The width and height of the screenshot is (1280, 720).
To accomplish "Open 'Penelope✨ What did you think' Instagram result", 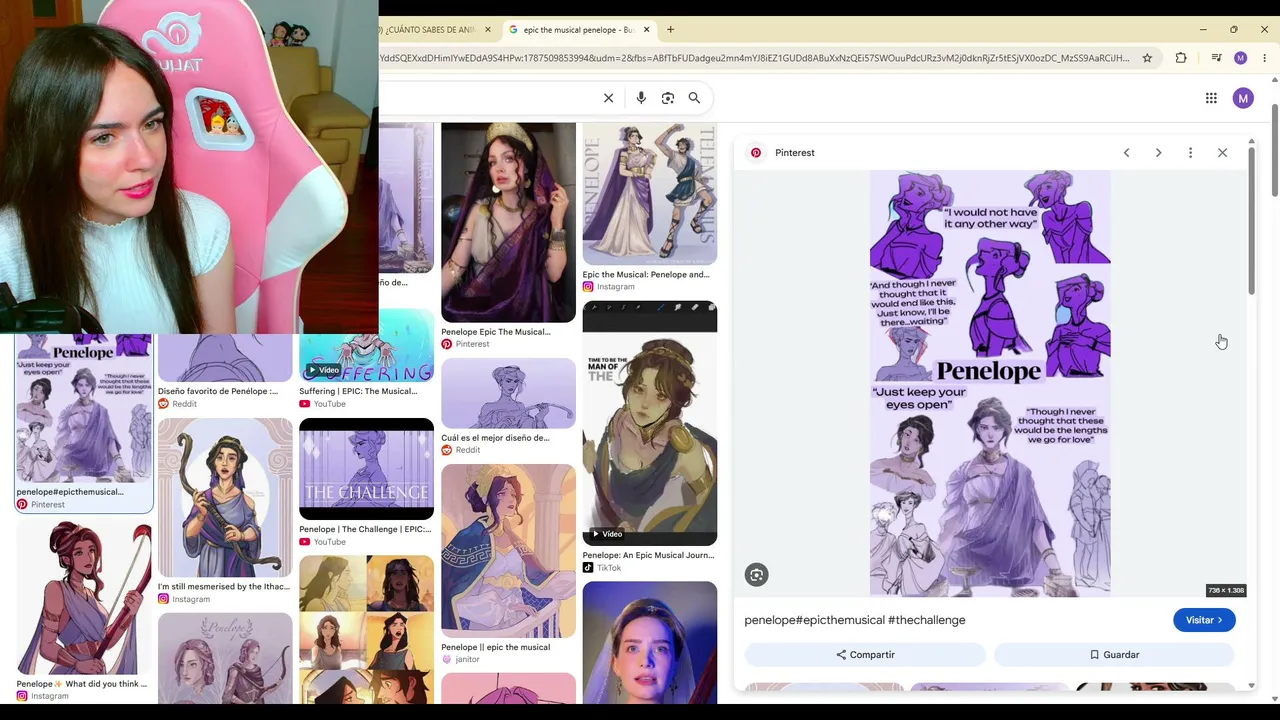I will [x=82, y=684].
